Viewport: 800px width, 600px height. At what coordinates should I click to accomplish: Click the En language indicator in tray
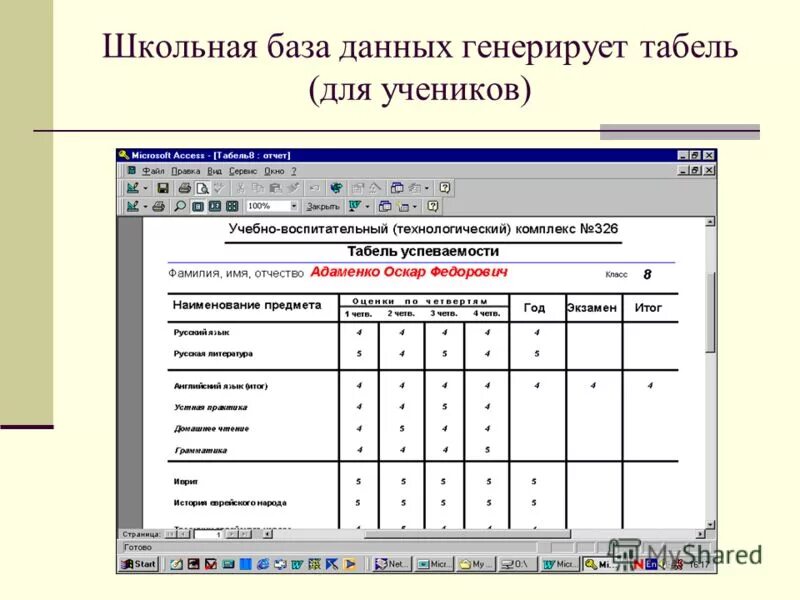[651, 564]
